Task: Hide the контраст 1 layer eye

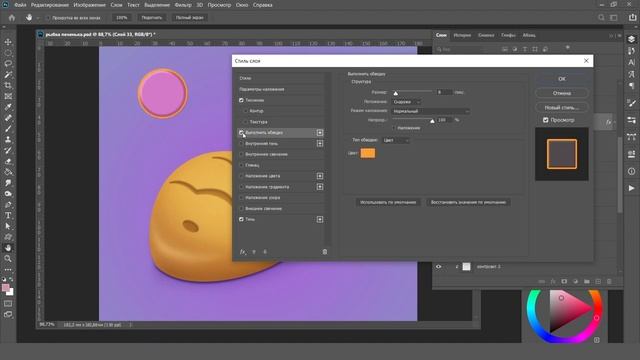Action: (439, 267)
